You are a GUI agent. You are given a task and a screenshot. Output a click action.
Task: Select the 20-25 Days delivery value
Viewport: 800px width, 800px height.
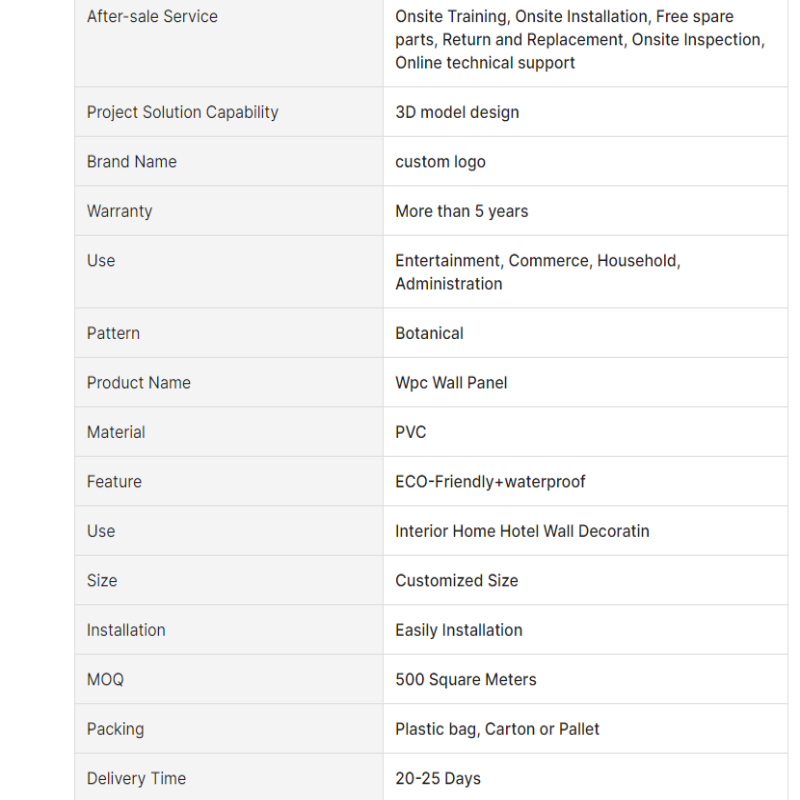coord(438,779)
